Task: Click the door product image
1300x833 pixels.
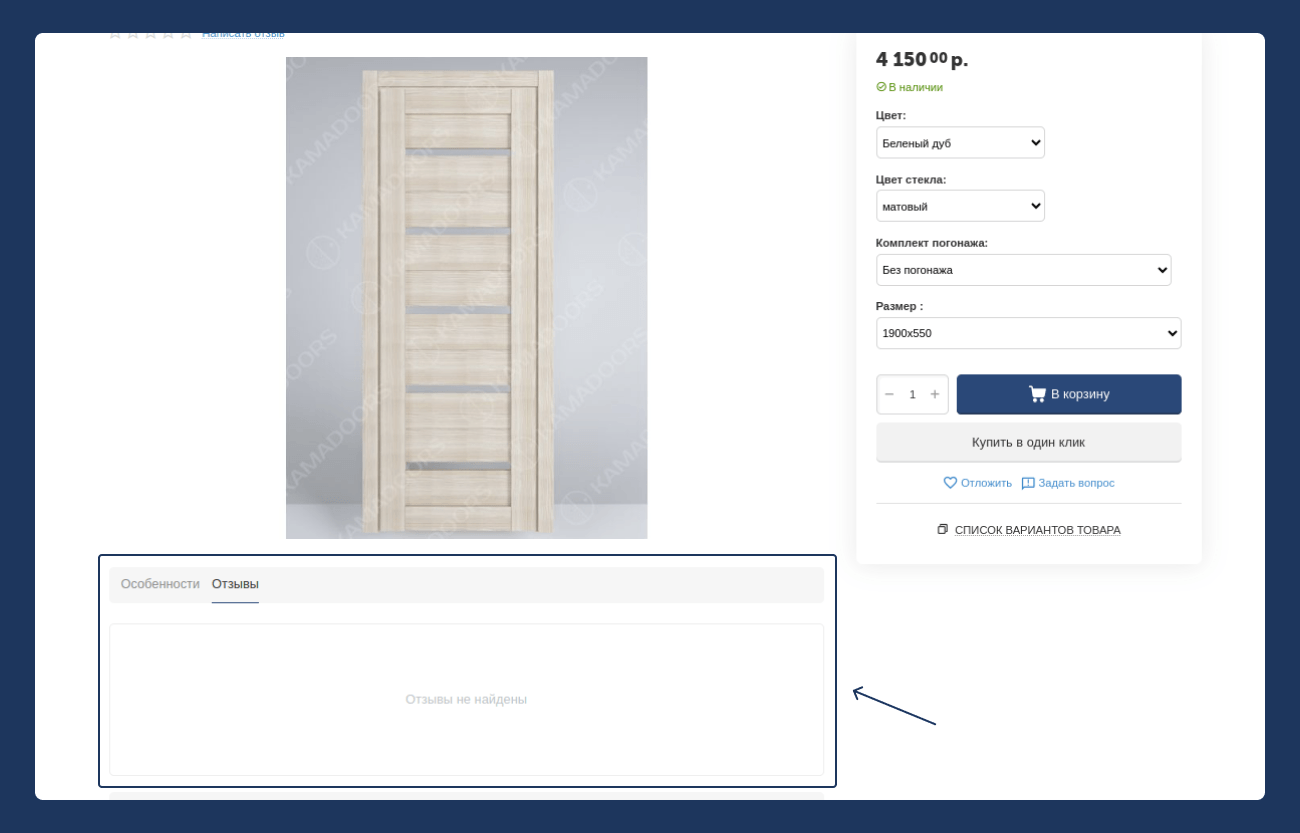Action: tap(467, 298)
